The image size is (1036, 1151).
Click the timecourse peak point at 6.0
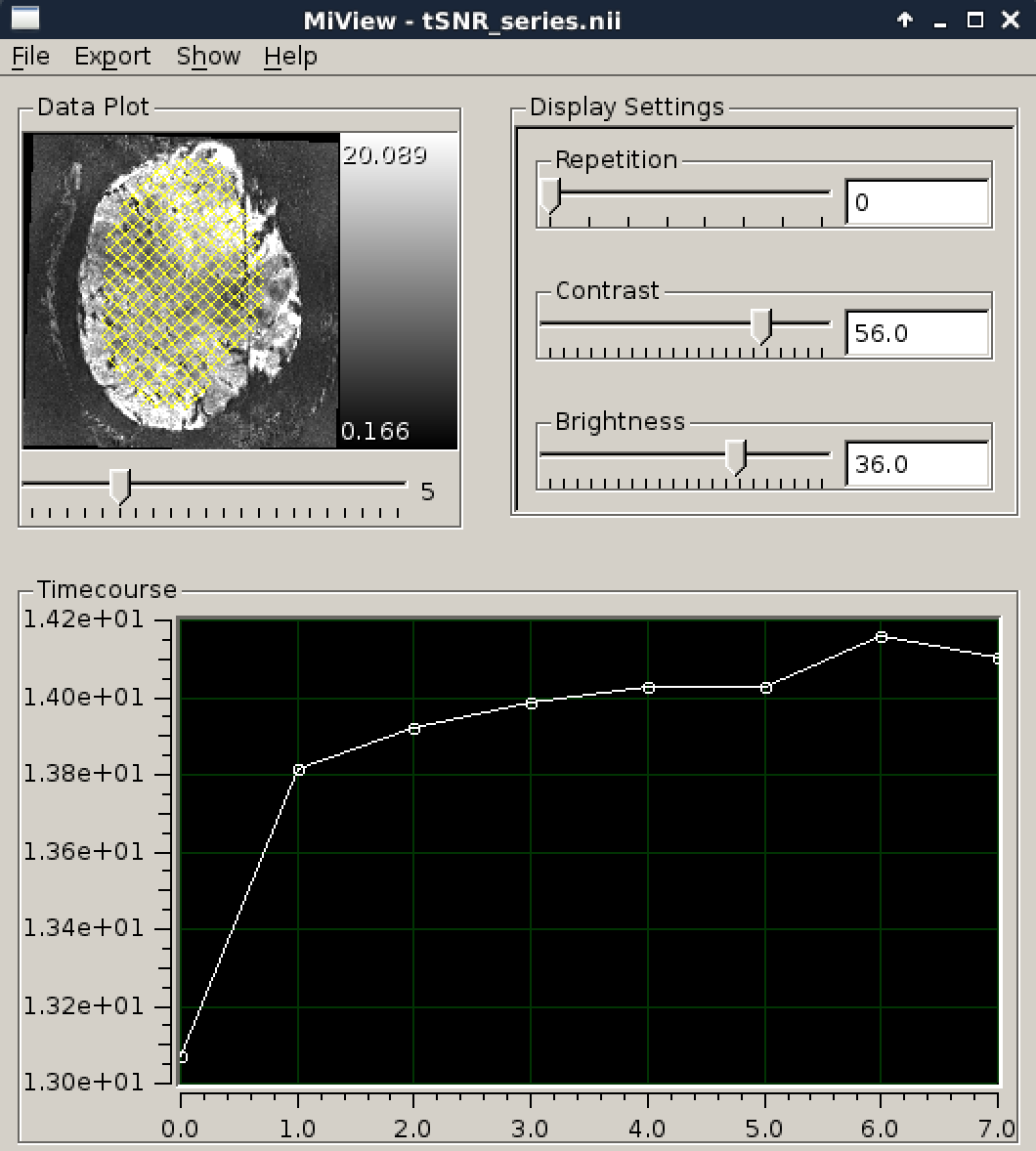[x=882, y=637]
